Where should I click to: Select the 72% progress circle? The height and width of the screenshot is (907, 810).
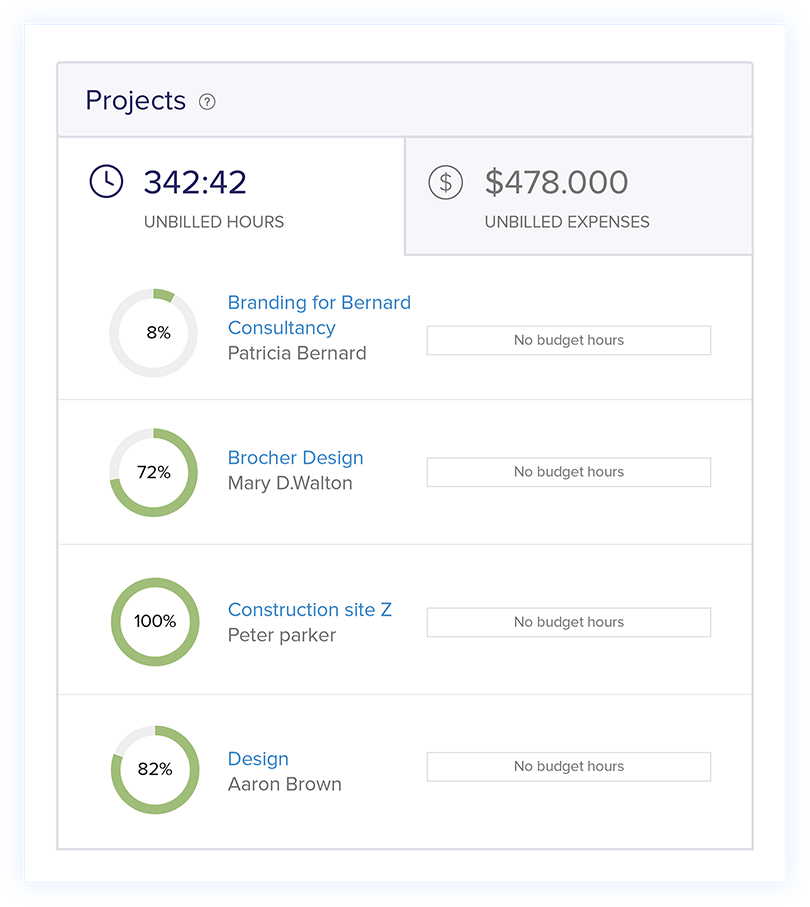pyautogui.click(x=153, y=472)
